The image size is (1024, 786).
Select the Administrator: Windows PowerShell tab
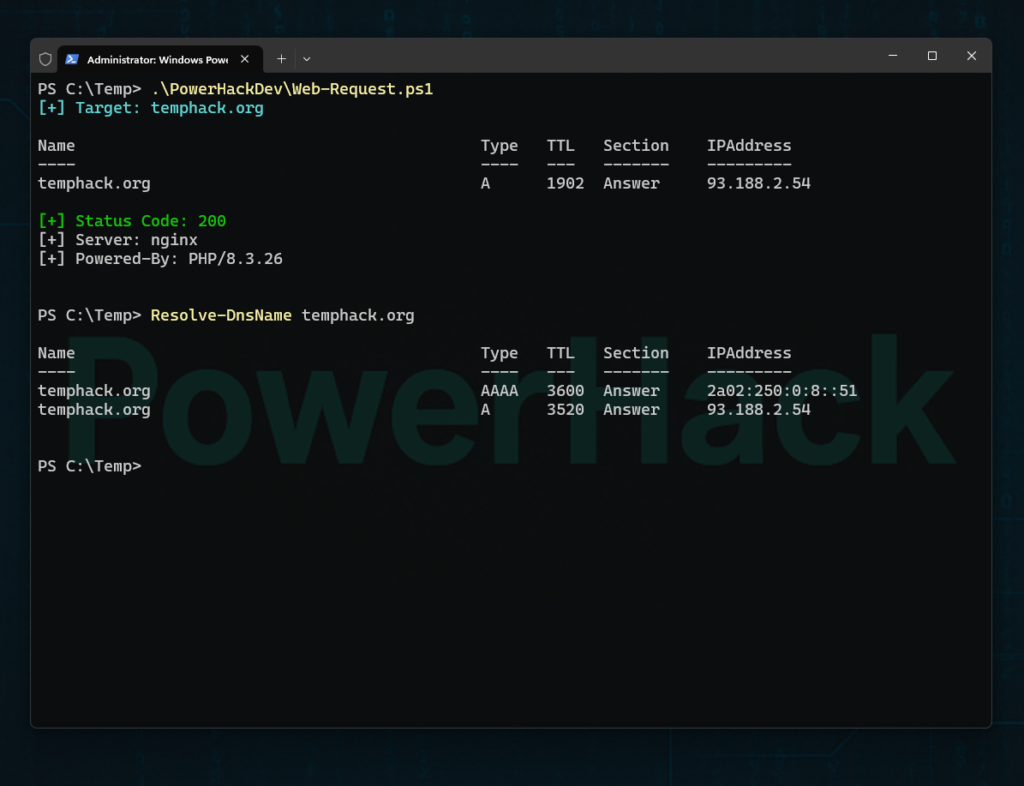coord(157,59)
